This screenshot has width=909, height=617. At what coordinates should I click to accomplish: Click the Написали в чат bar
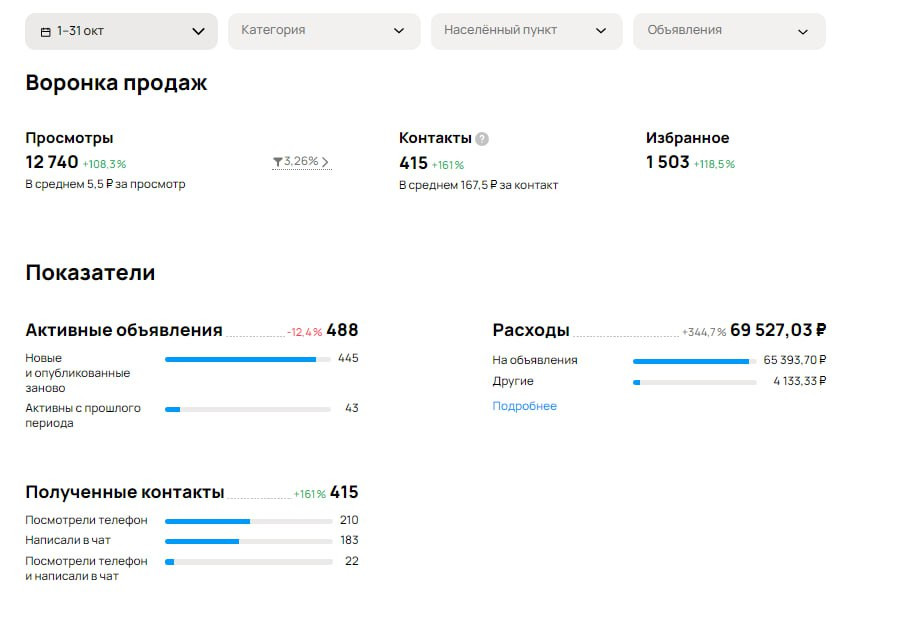(249, 542)
